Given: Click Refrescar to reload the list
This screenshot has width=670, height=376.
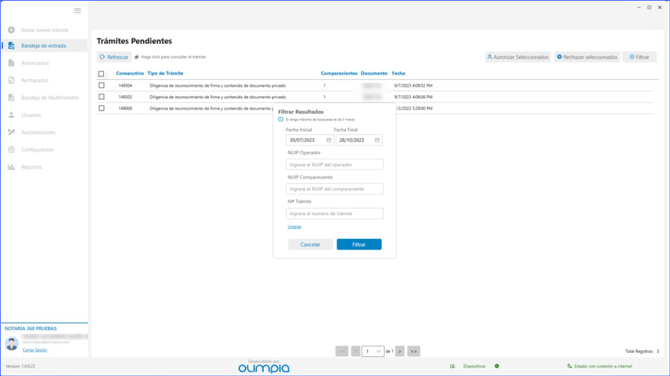Looking at the screenshot, I should click(x=114, y=57).
